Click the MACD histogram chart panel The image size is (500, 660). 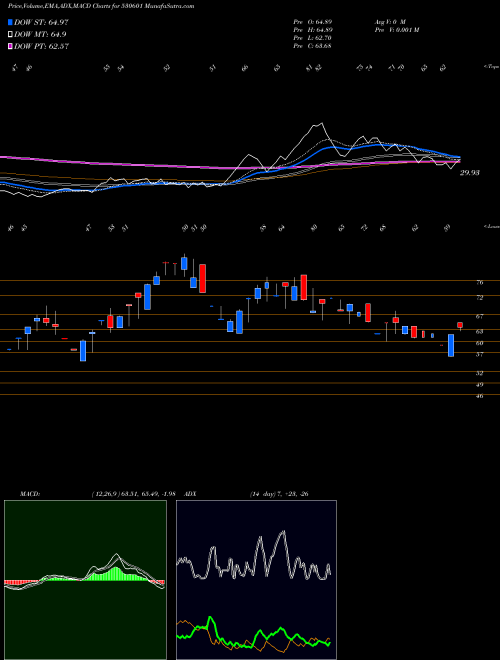[x=85, y=580]
